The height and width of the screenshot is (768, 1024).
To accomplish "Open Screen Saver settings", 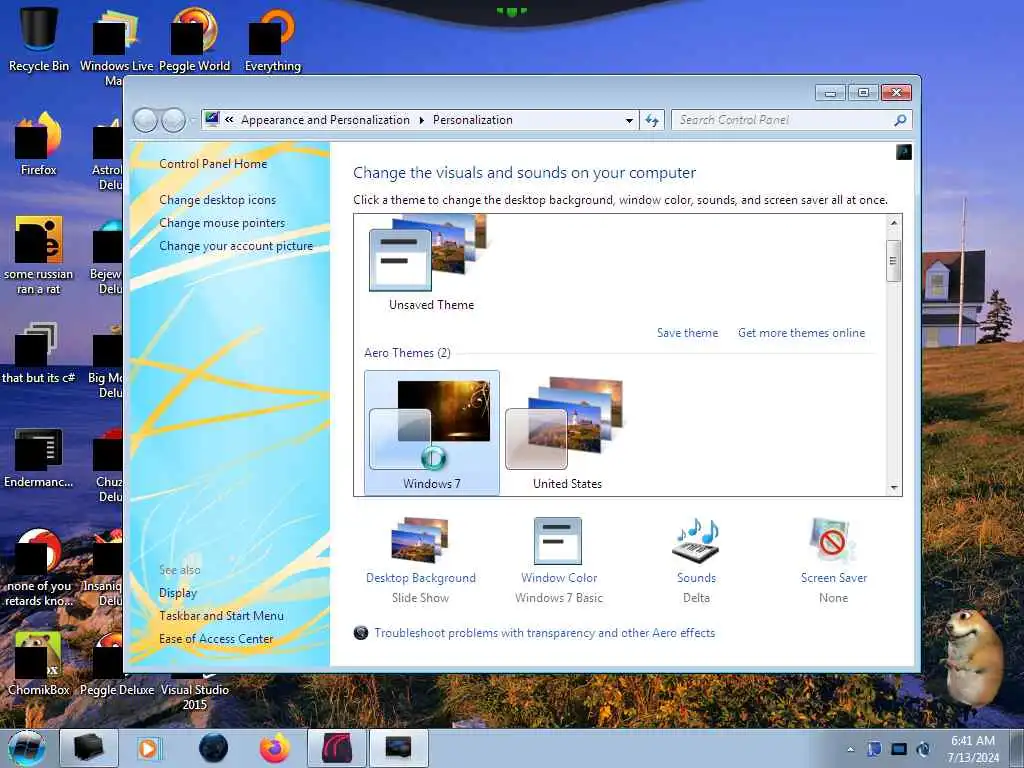I will 833,560.
